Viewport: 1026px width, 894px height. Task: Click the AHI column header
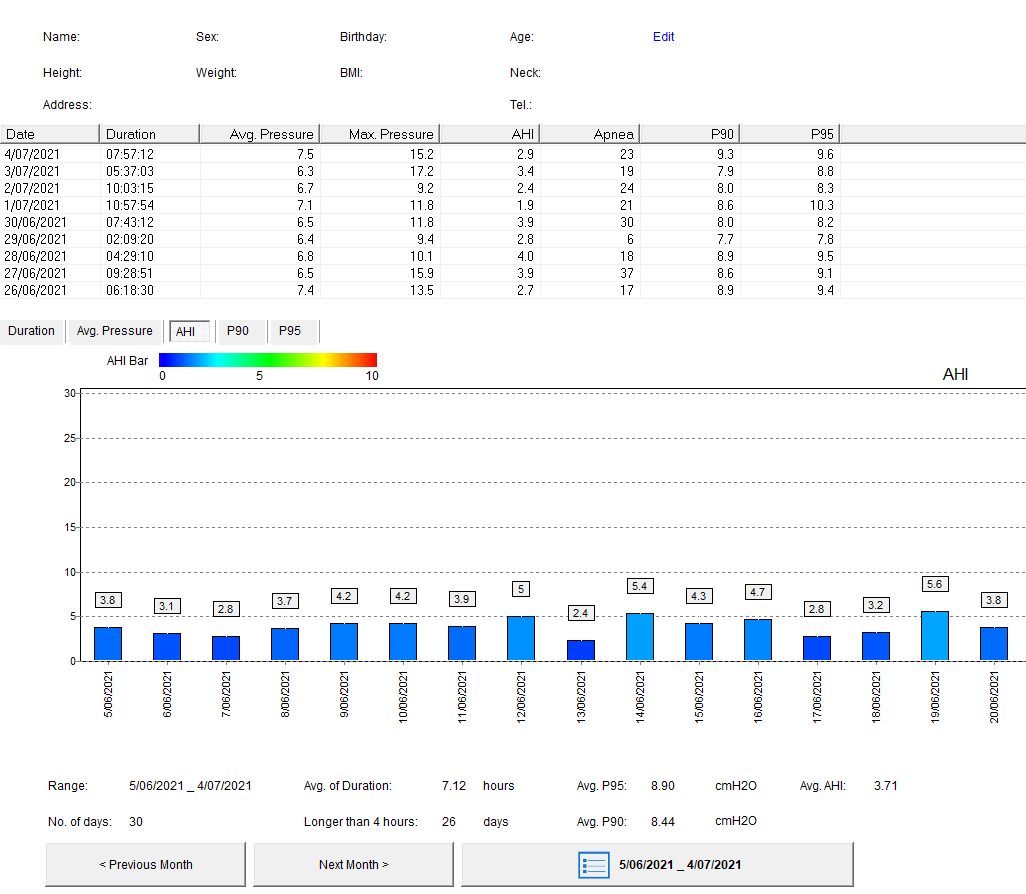[490, 134]
